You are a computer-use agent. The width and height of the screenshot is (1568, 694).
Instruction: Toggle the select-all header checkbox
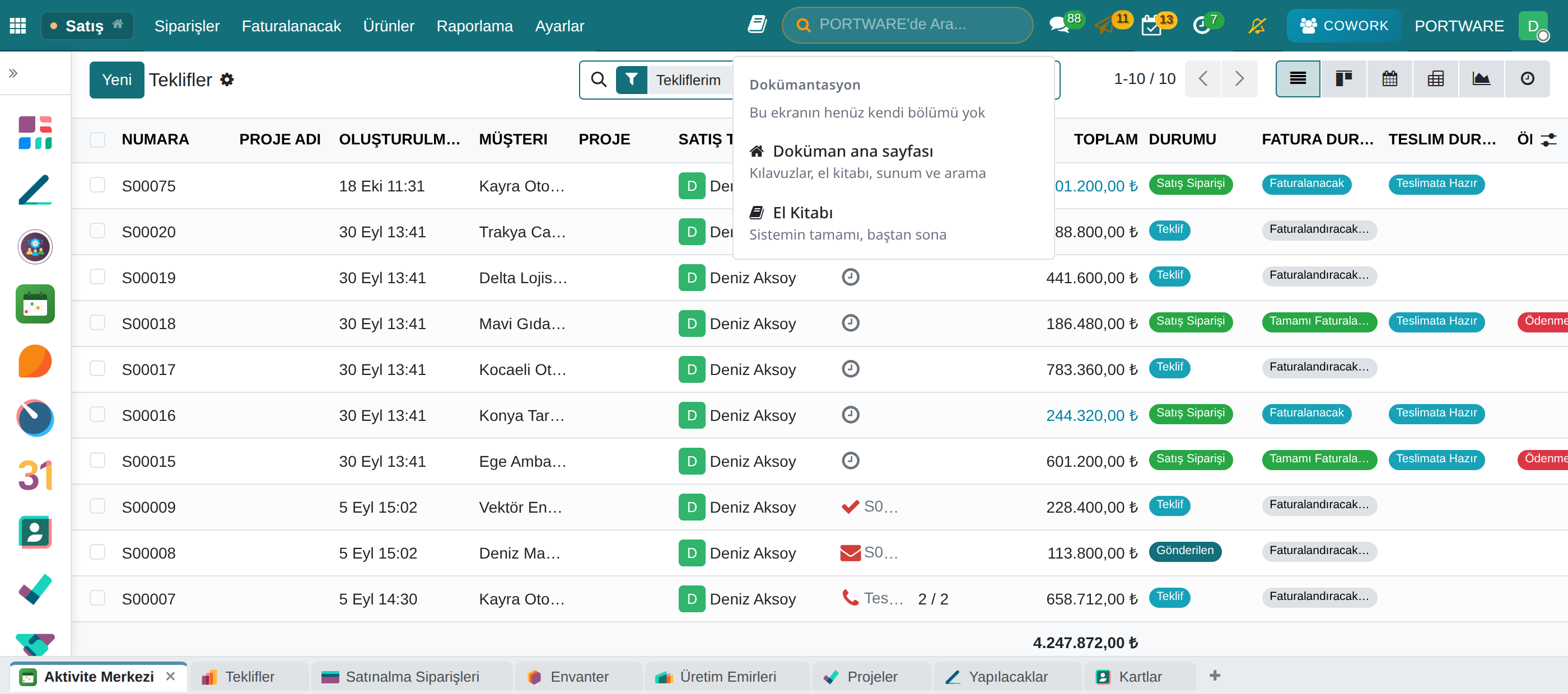(x=97, y=139)
